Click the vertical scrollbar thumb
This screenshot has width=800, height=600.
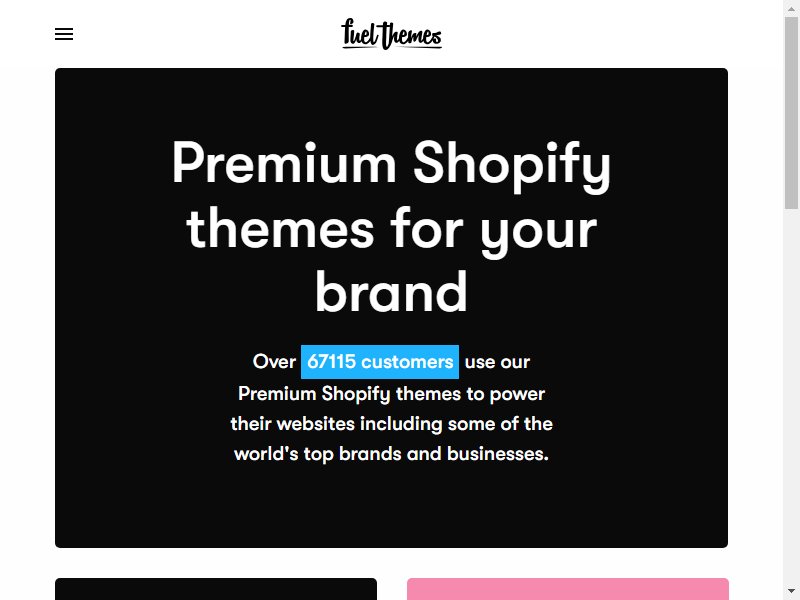(791, 112)
